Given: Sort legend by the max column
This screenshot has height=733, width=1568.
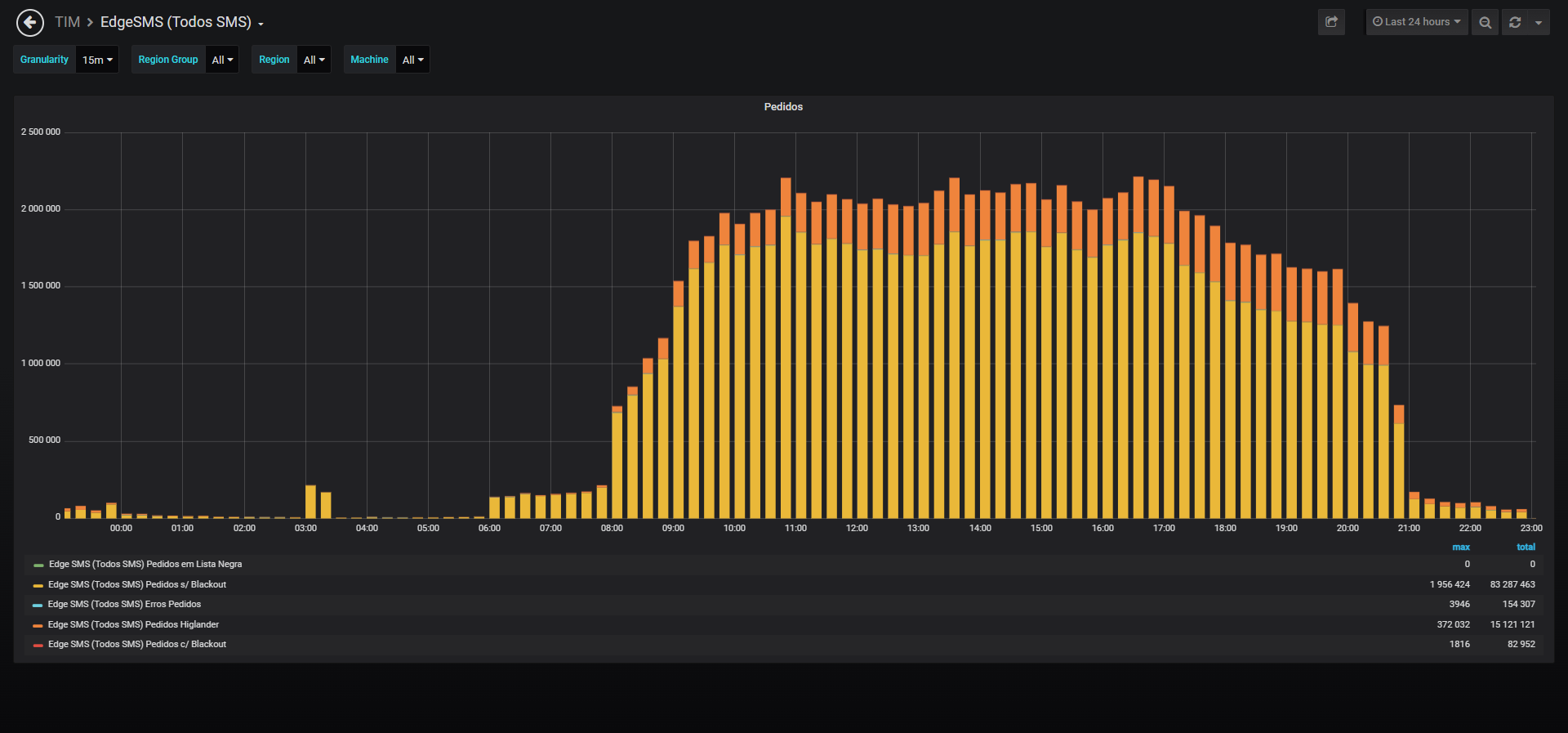Looking at the screenshot, I should 1461,548.
